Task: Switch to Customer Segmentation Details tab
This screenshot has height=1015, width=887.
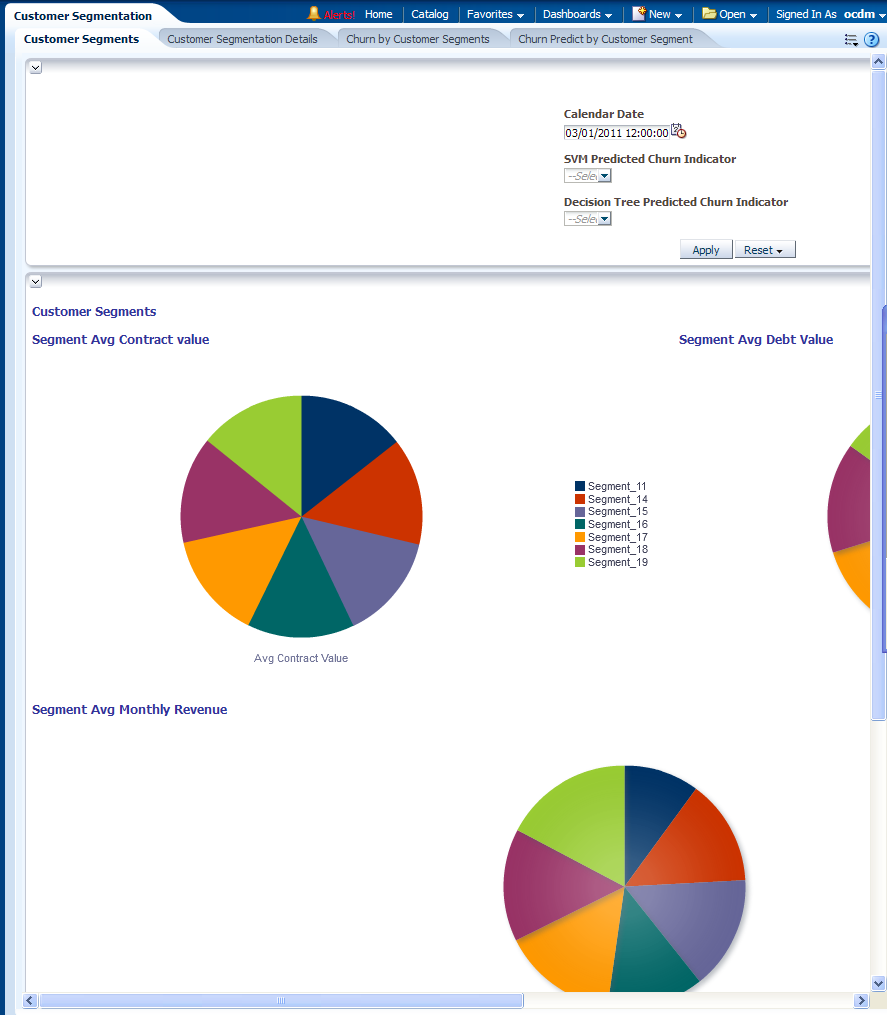Action: [242, 39]
